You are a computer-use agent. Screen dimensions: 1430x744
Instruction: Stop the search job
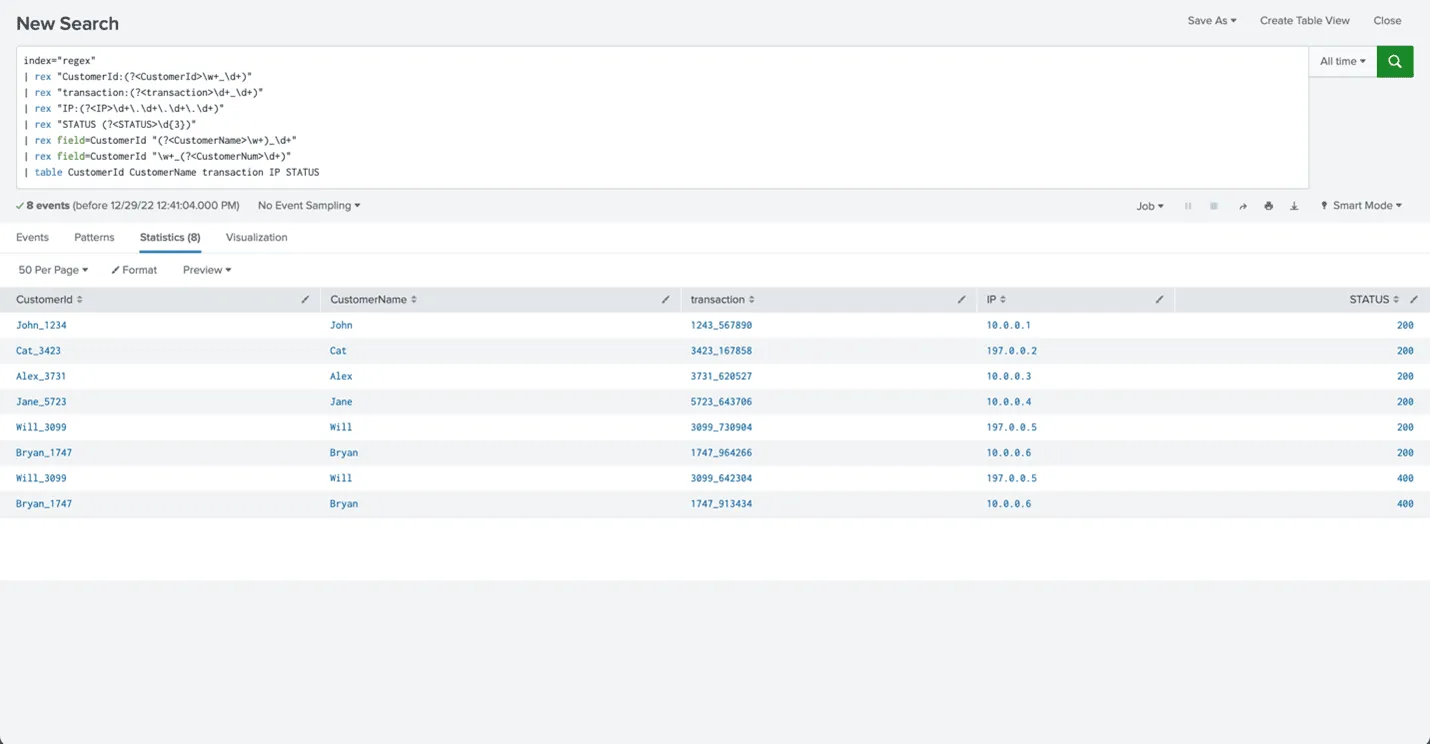[x=1214, y=206]
